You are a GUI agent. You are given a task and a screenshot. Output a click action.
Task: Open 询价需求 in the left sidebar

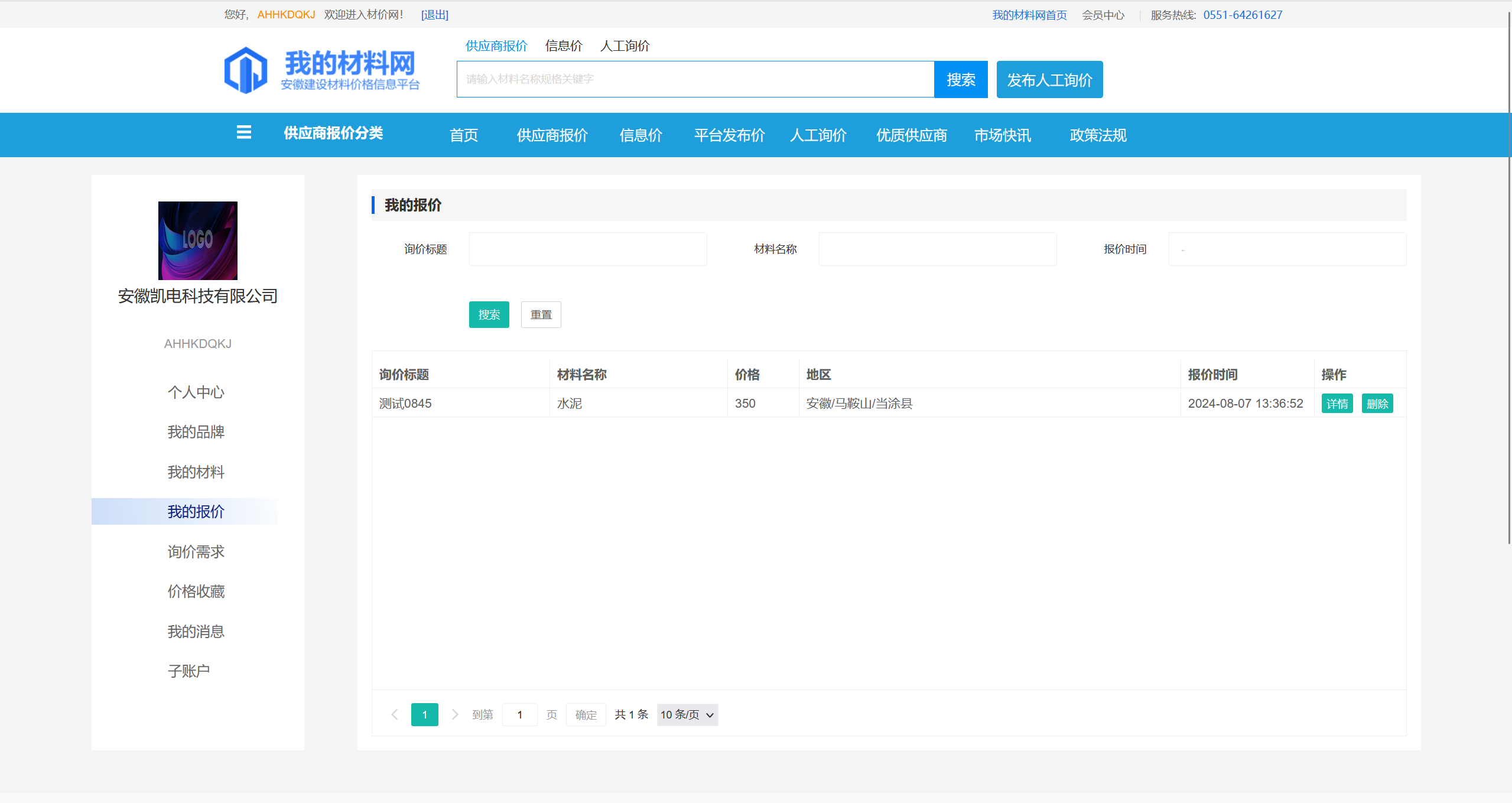tap(196, 552)
